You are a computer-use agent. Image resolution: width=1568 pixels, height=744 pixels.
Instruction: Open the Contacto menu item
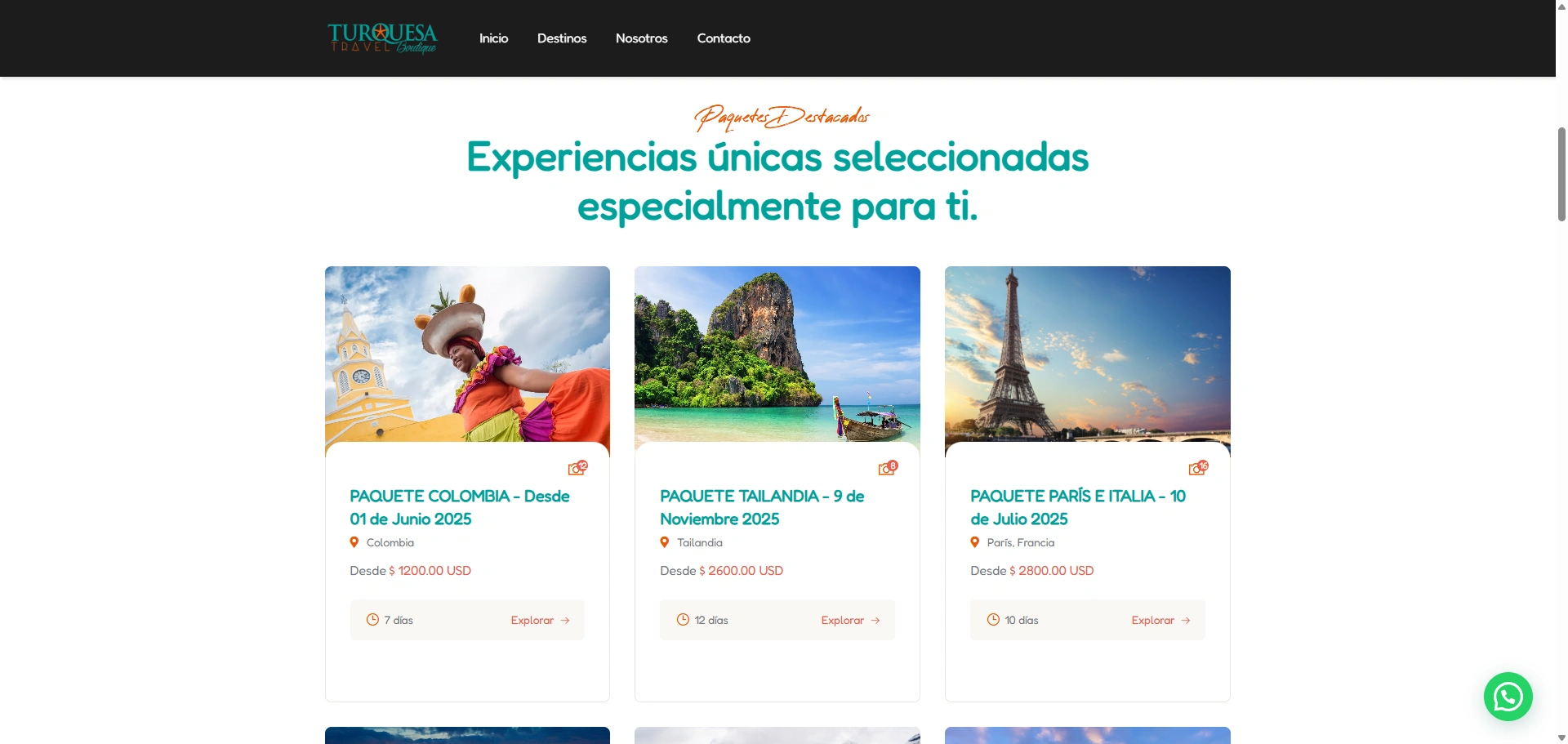[x=724, y=38]
